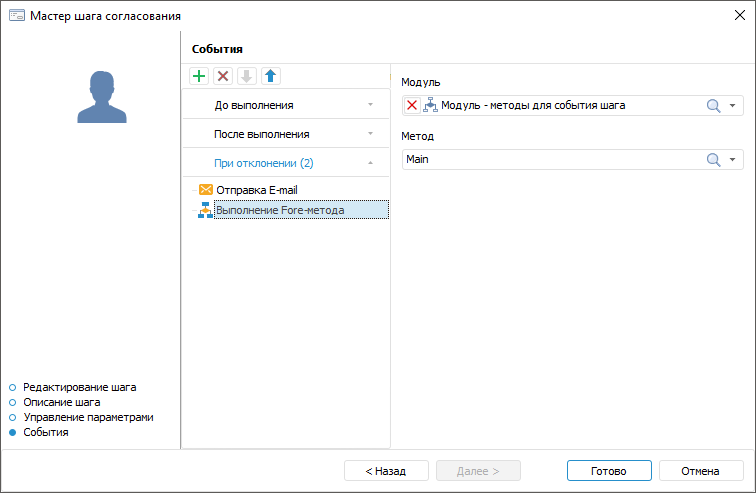Viewport: 756px width, 493px height.
Task: Select the Выполнение Fore-метода event
Action: click(x=280, y=210)
